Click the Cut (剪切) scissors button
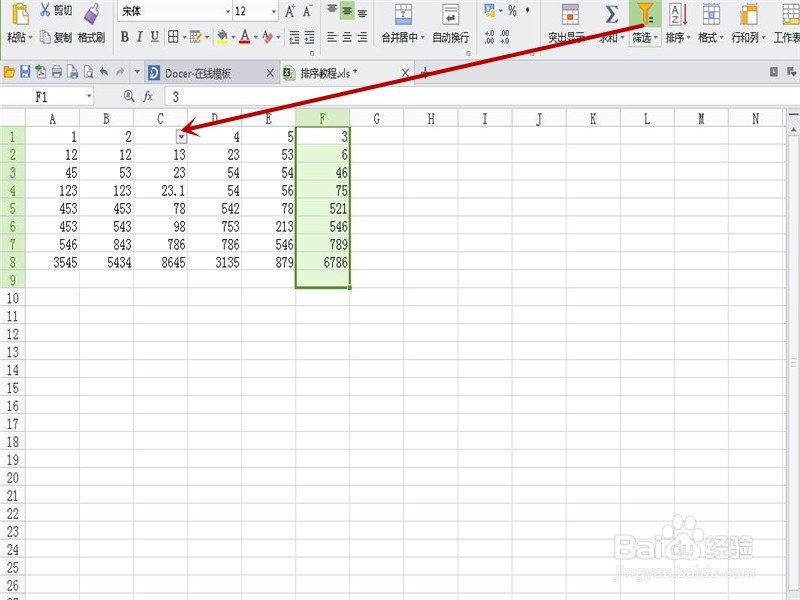Viewport: 800px width, 600px height. coord(56,10)
